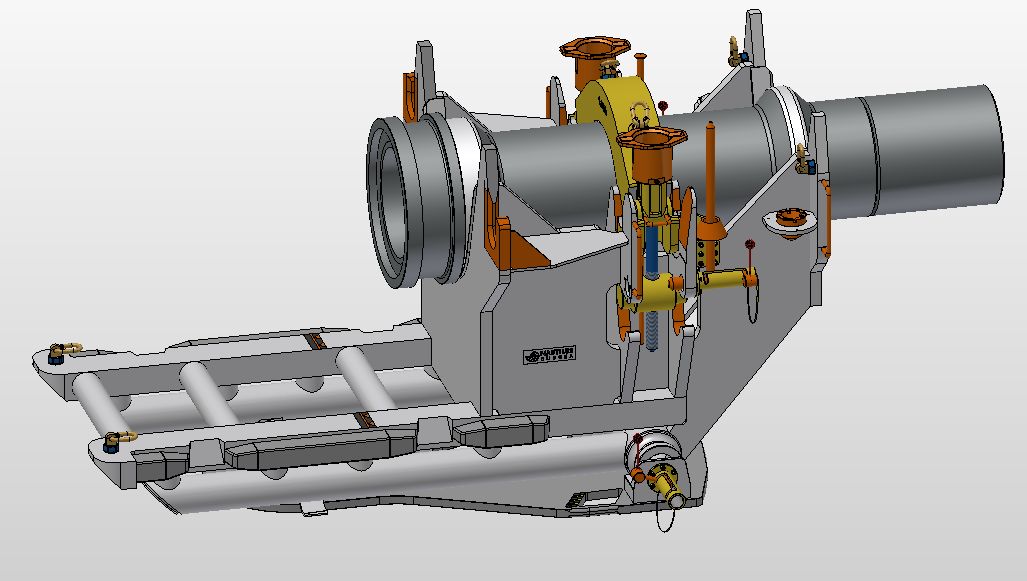Select the lower left shackle on the skid

coord(119,439)
